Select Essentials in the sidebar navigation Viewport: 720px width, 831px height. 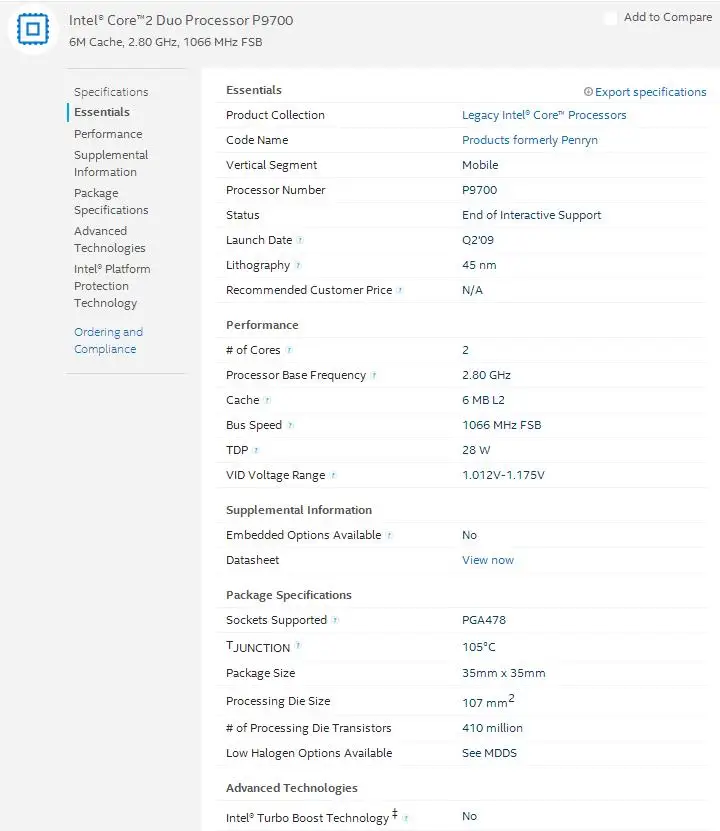tap(102, 112)
